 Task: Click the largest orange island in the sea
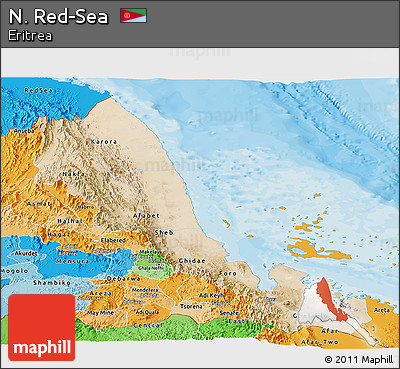317,250
